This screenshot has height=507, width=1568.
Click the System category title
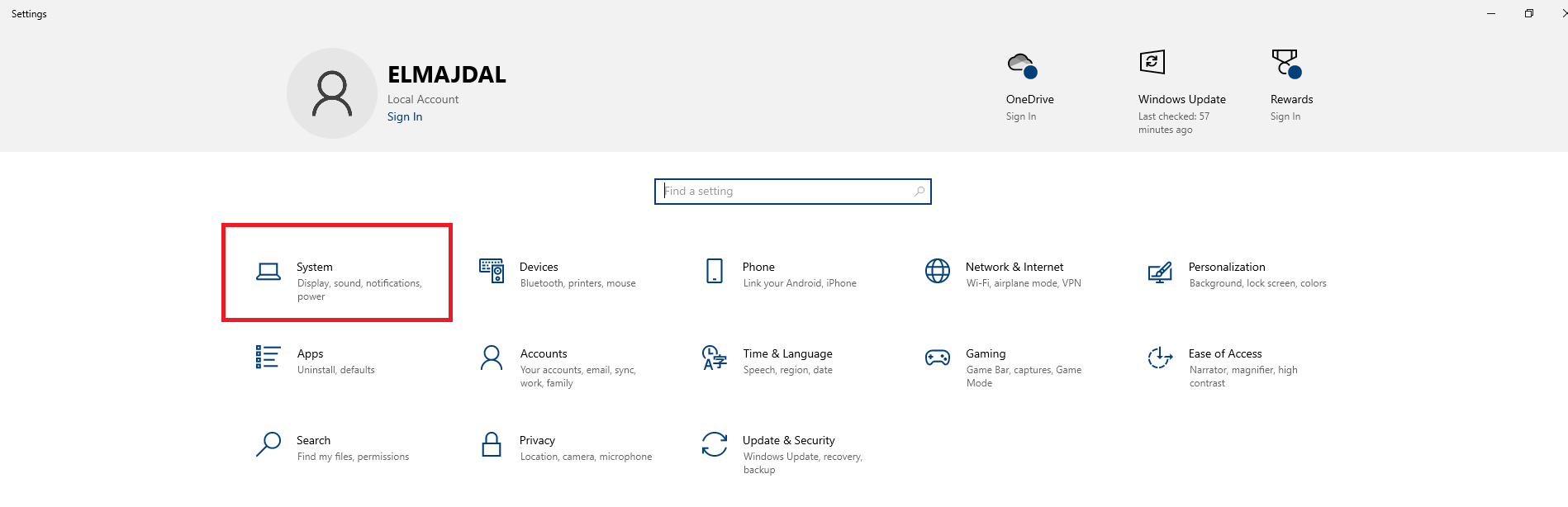click(315, 267)
